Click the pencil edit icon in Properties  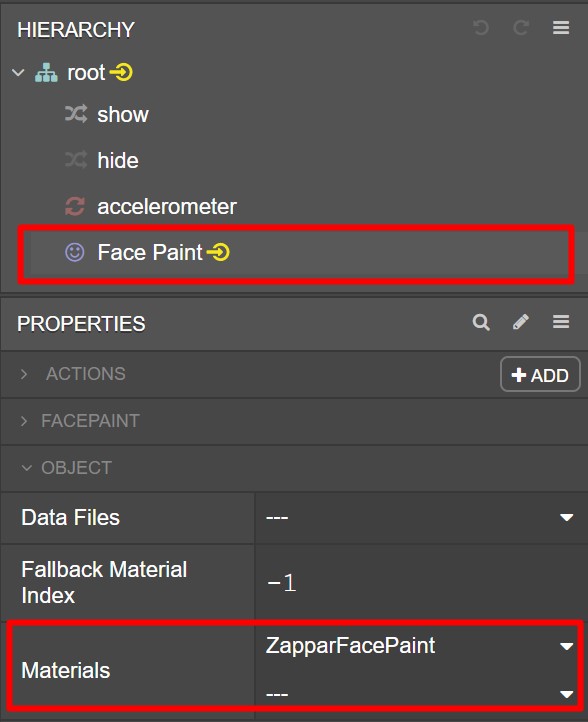521,322
